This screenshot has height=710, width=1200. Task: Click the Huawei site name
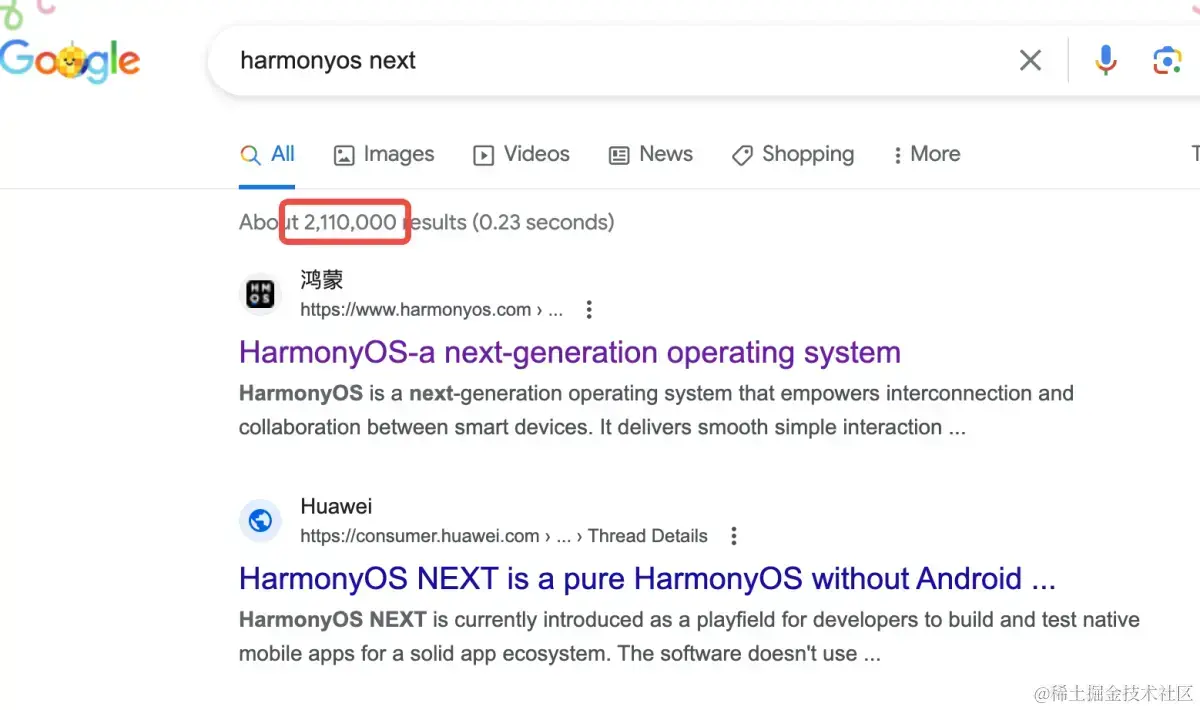pyautogui.click(x=336, y=506)
